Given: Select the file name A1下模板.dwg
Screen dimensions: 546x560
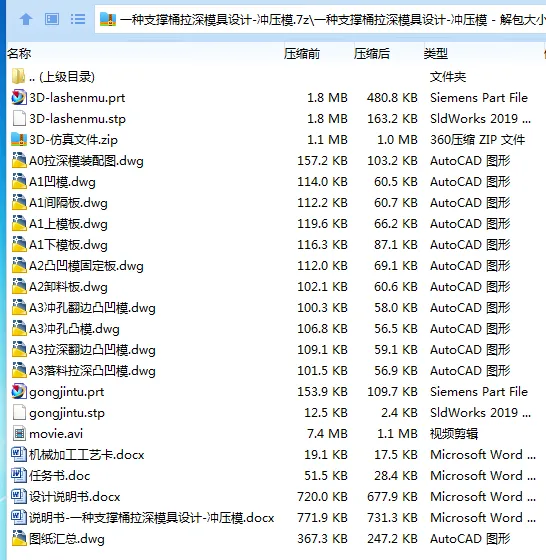Looking at the screenshot, I should pos(68,245).
